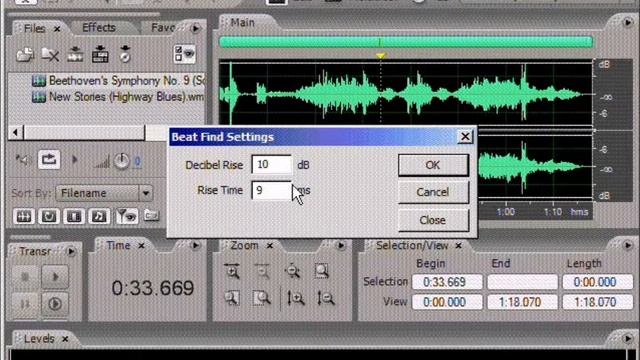Screen dimensions: 640x360
Task: Close the Time panel tab
Action: pyautogui.click(x=141, y=246)
